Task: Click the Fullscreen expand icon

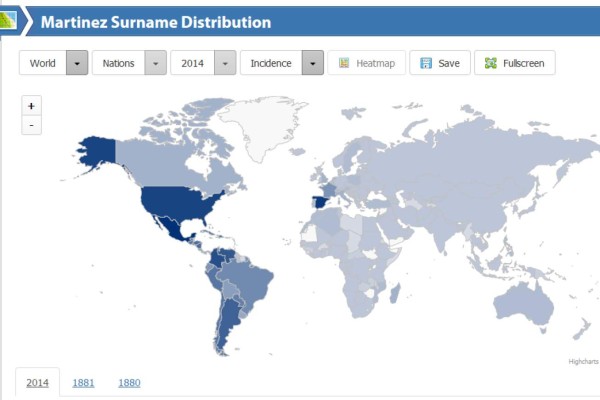Action: pos(490,63)
